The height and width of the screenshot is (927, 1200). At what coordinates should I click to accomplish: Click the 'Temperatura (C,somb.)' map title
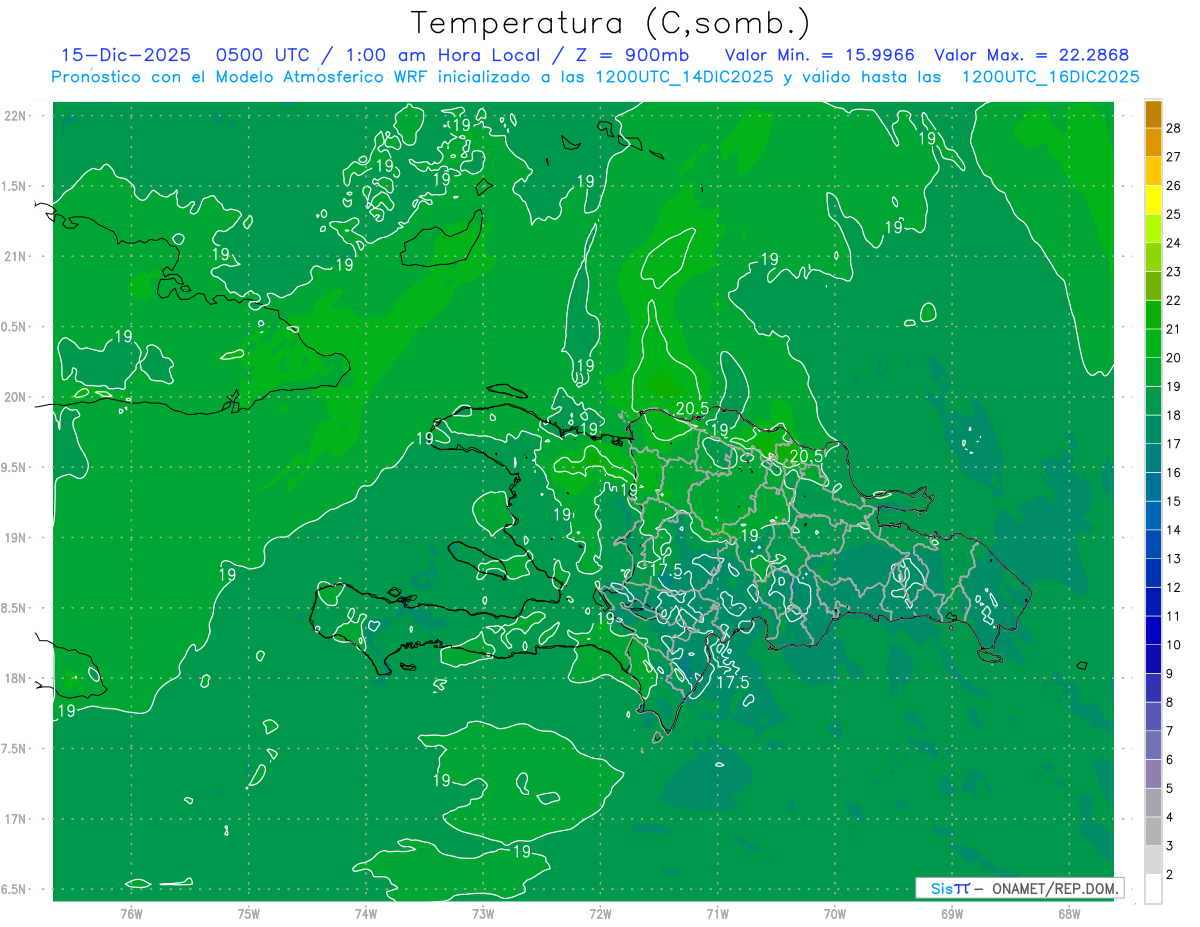pyautogui.click(x=610, y=22)
